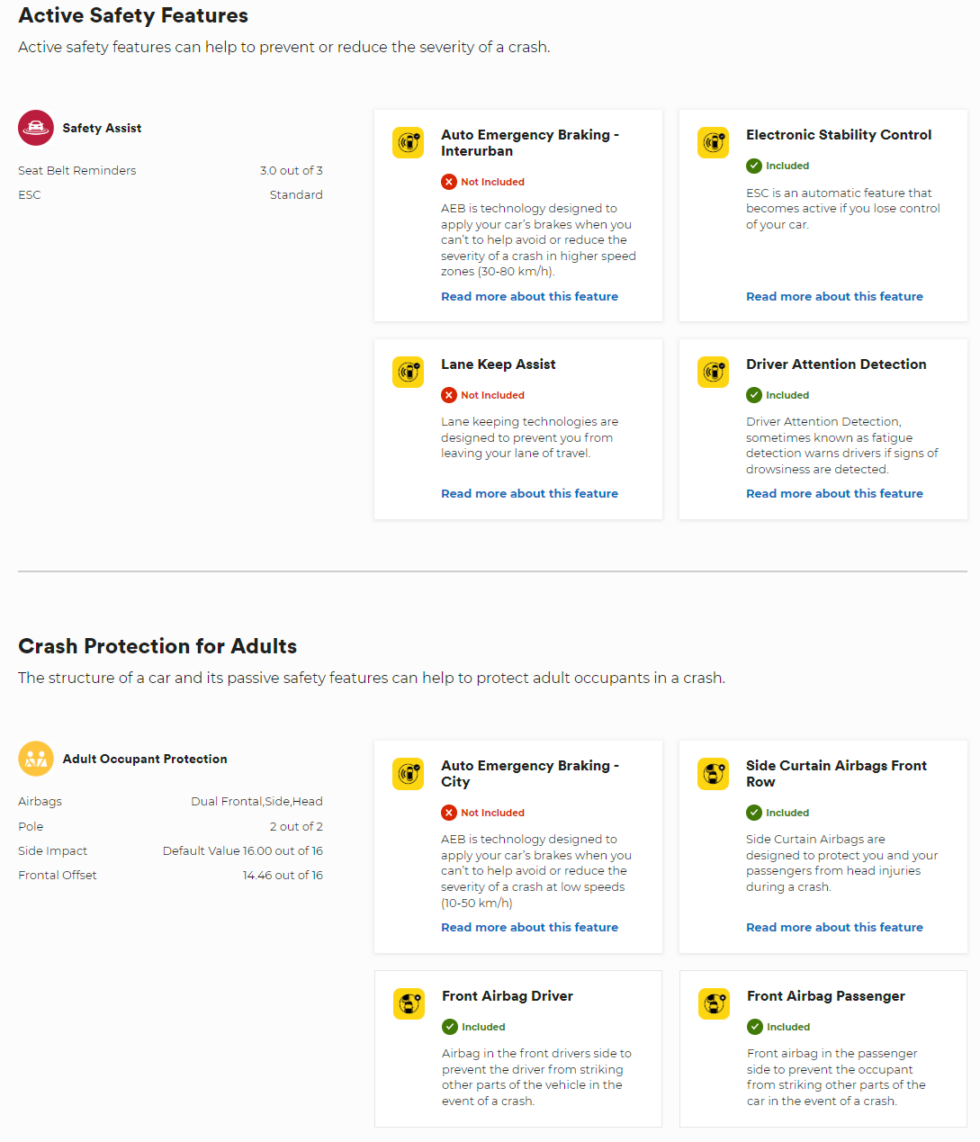This screenshot has width=980, height=1142.
Task: Click the Auto Emergency Braking Interurban icon
Action: point(408,142)
